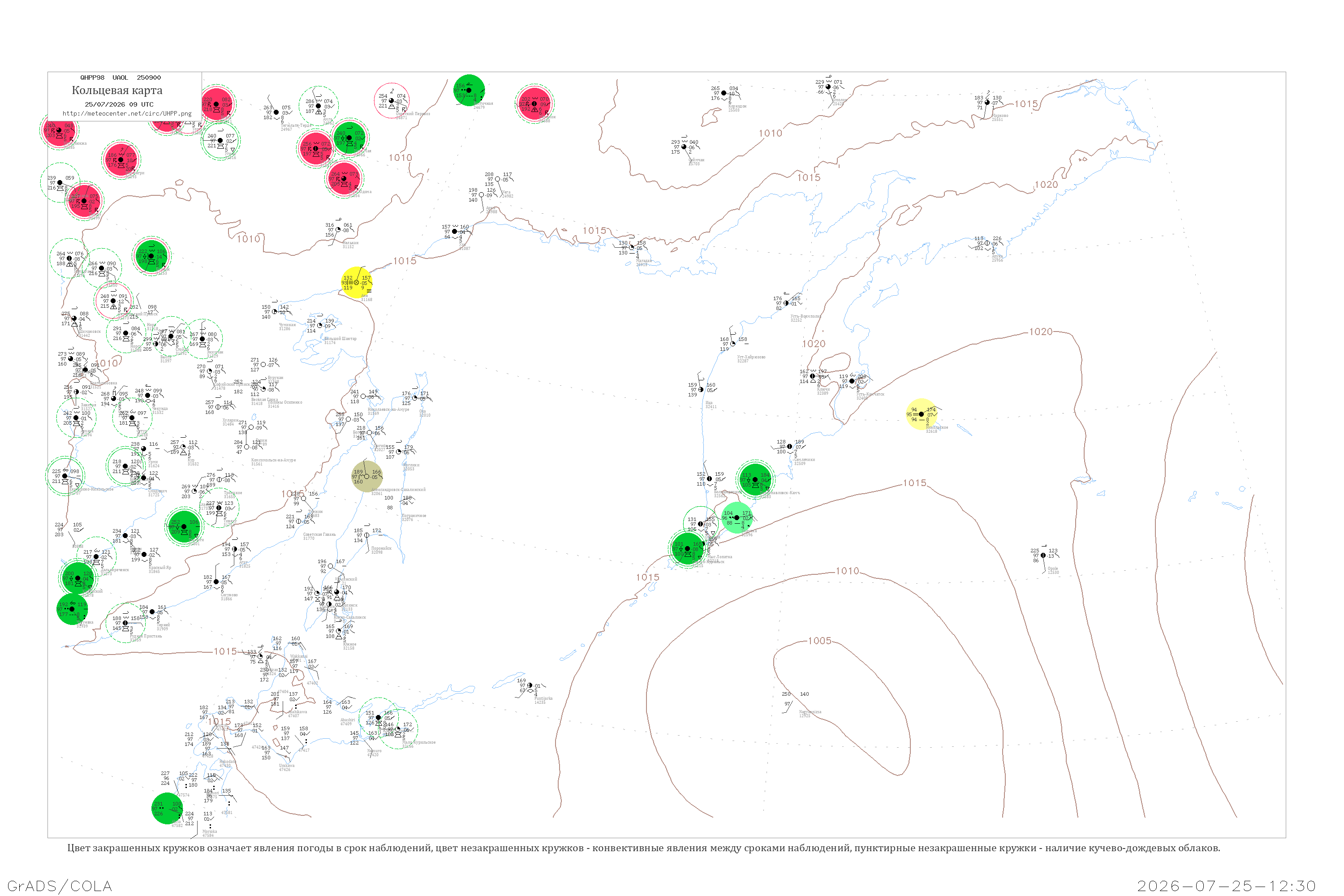Select the 1010 isobar label south of Kamchatka
The height and width of the screenshot is (896, 1344).
pyautogui.click(x=847, y=571)
